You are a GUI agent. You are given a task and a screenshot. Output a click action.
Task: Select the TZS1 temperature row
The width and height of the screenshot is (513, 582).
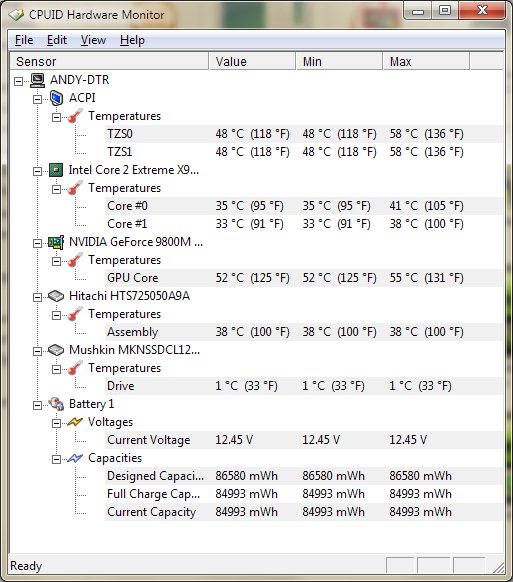[x=304, y=152]
